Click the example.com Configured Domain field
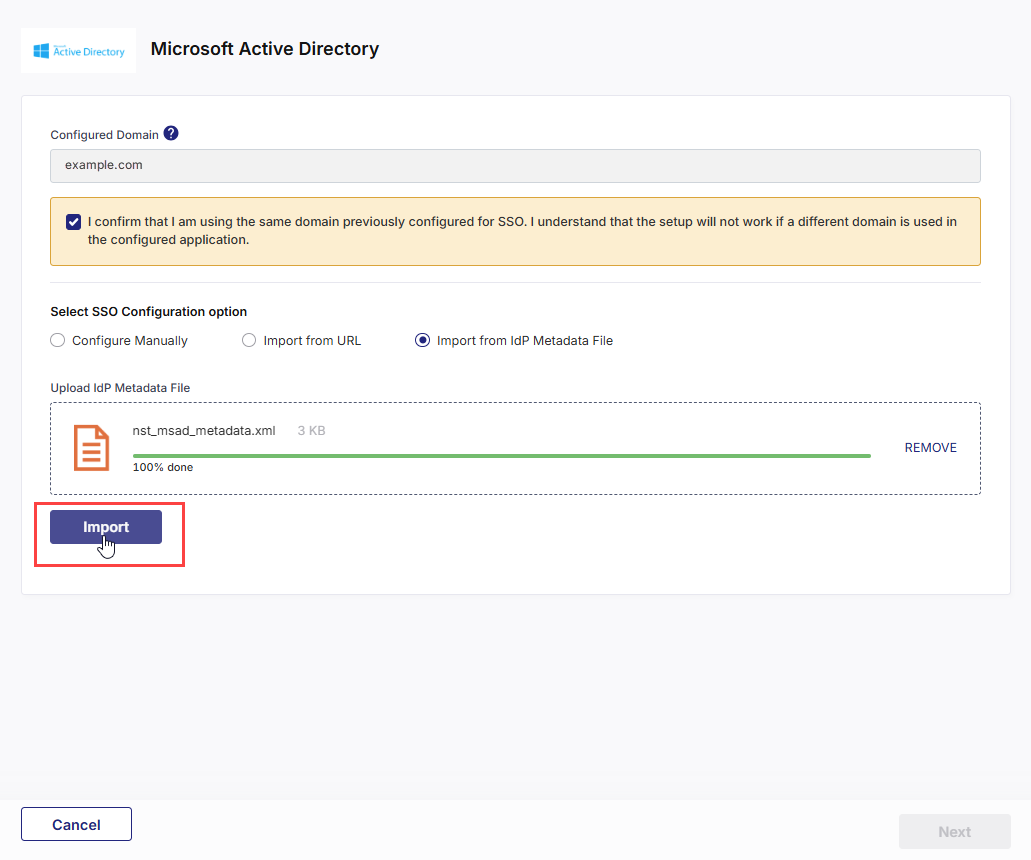The image size is (1031, 860). tap(515, 166)
